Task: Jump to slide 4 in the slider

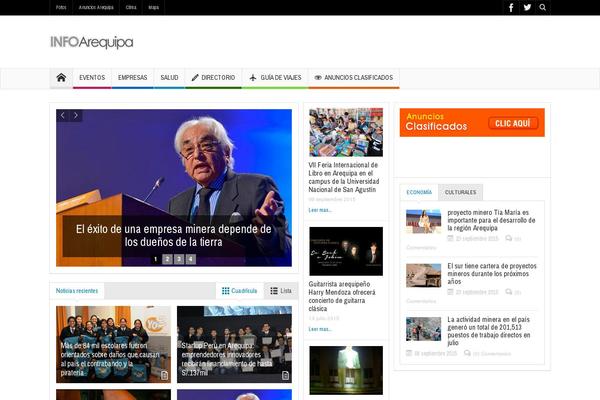Action: (191, 259)
